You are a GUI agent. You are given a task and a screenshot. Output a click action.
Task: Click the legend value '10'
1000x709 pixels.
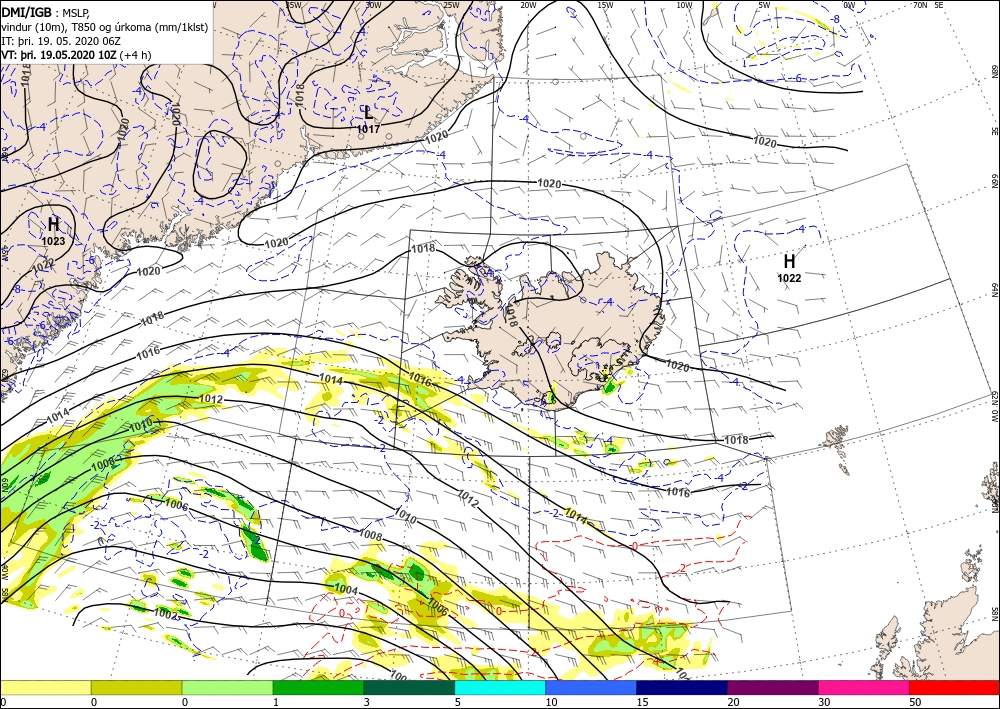click(x=551, y=702)
